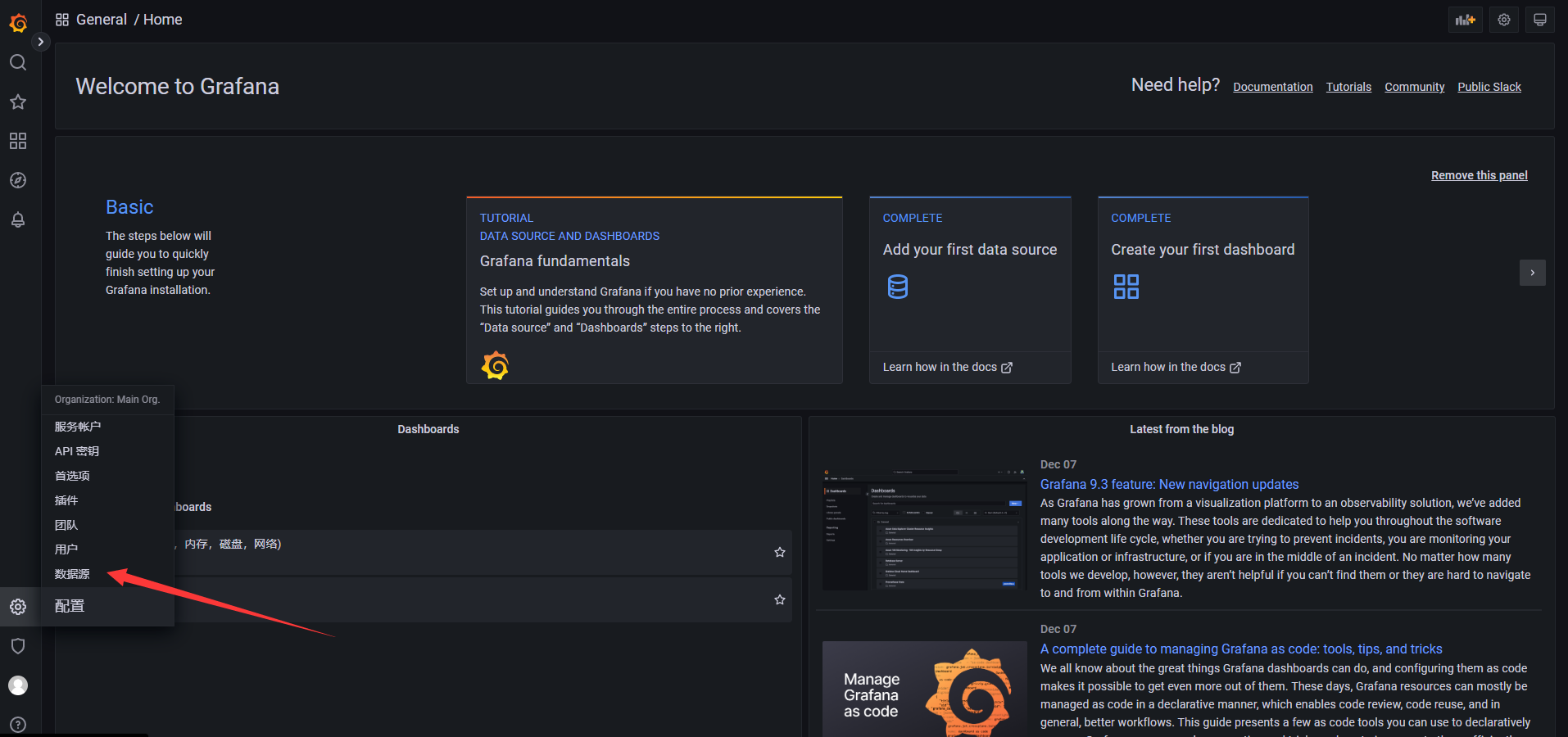The image size is (1568, 737).
Task: Open Add your first data source card
Action: [970, 290]
